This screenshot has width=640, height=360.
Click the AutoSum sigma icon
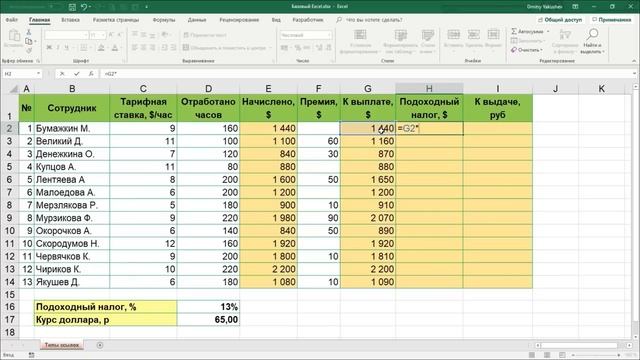(x=514, y=31)
